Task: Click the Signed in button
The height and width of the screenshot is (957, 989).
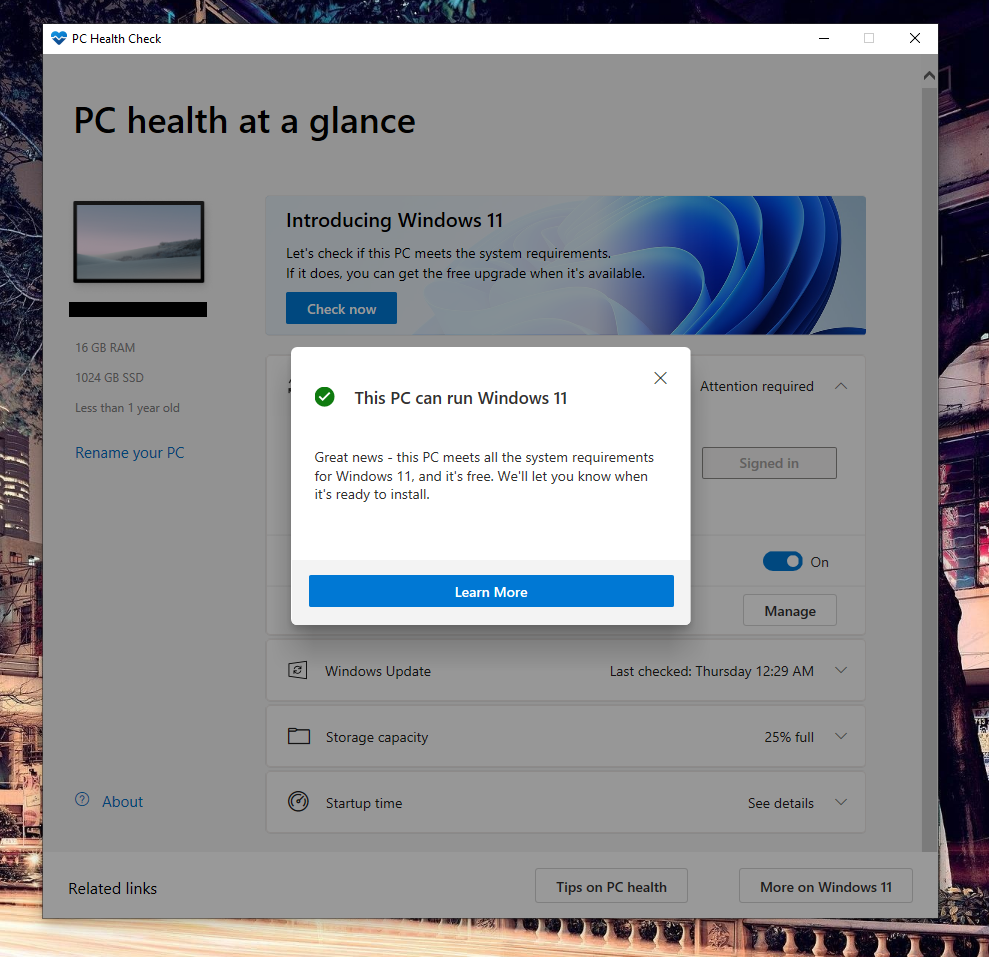Action: pyautogui.click(x=769, y=463)
